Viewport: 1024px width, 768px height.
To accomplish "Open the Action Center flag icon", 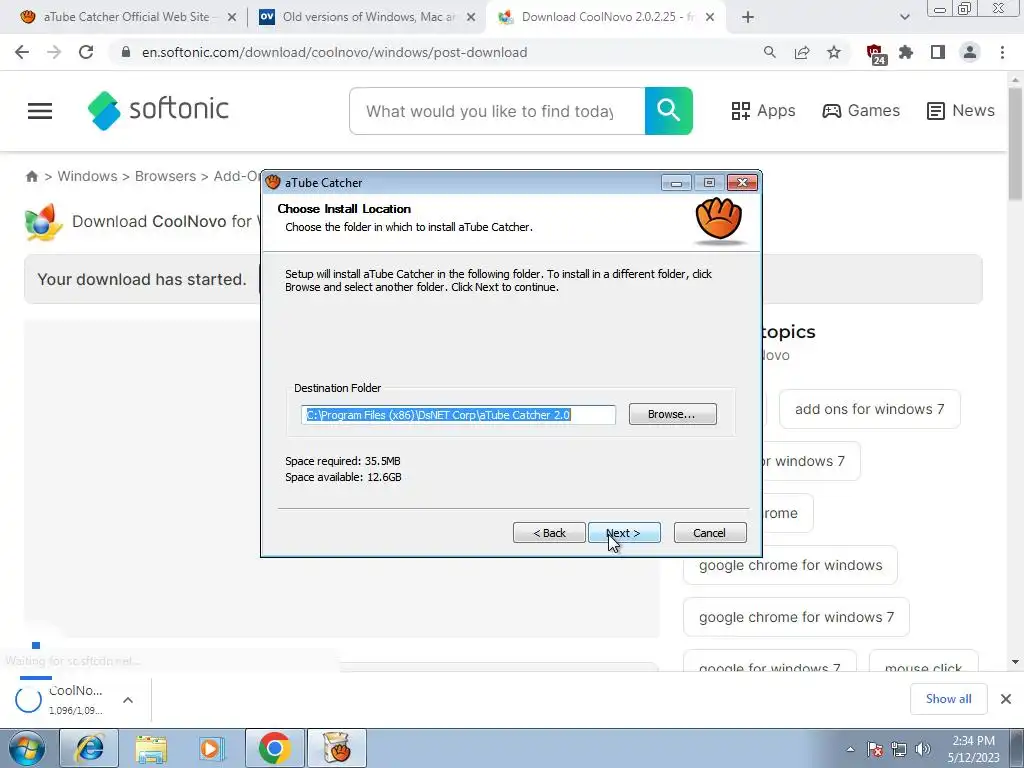I will pos(875,749).
